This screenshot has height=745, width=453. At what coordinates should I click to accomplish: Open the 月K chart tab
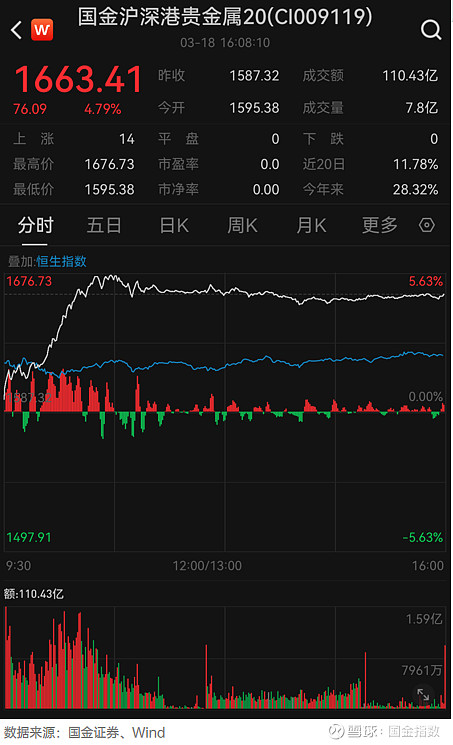click(x=311, y=225)
